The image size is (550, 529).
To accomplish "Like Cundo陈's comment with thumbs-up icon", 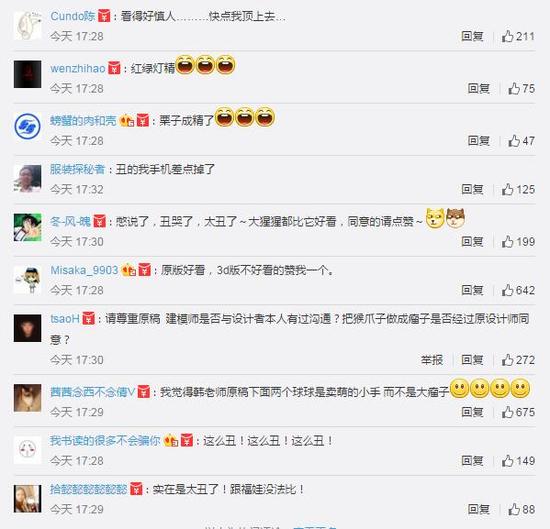I will click(x=507, y=36).
